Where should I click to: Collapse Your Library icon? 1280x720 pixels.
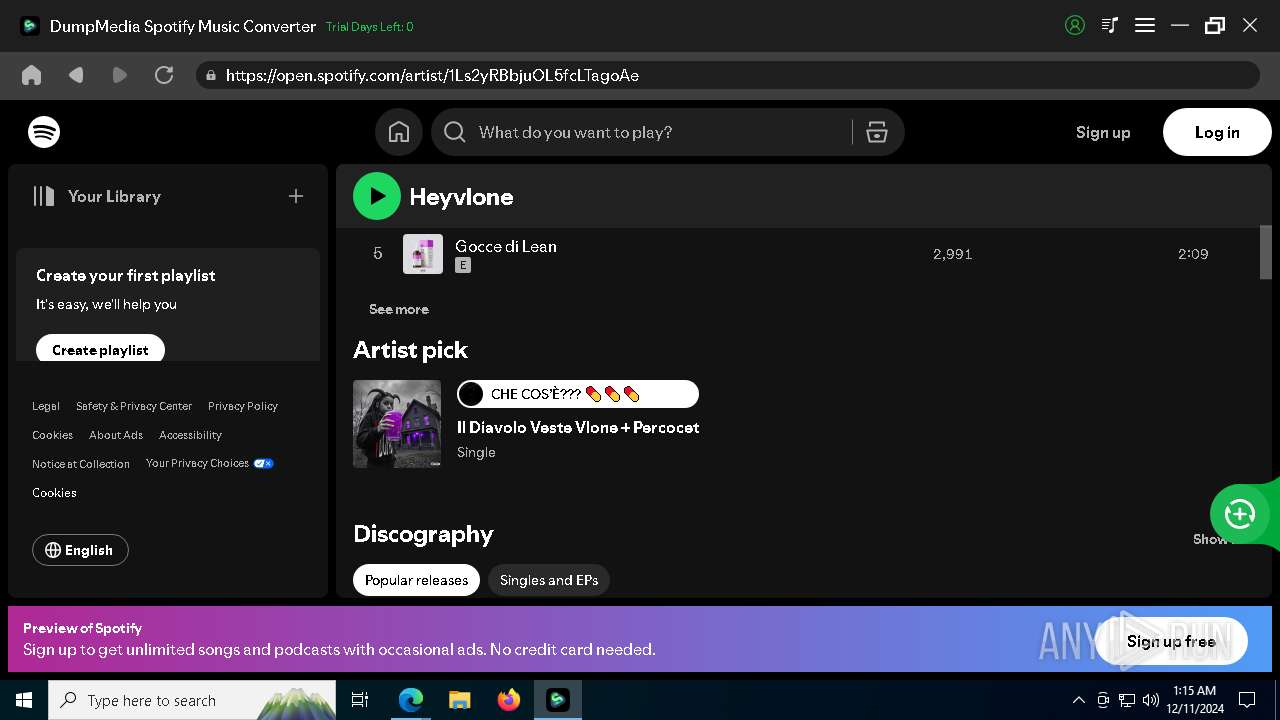tap(43, 196)
